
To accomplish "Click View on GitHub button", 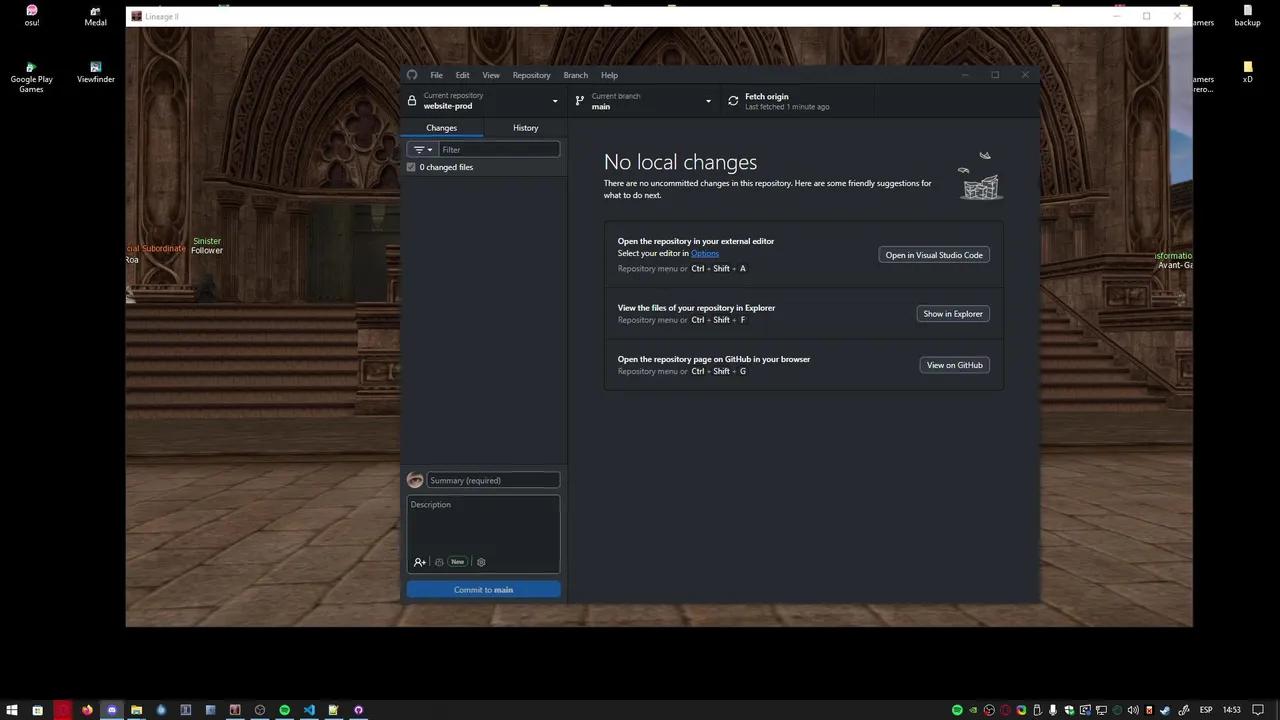I will 955,365.
